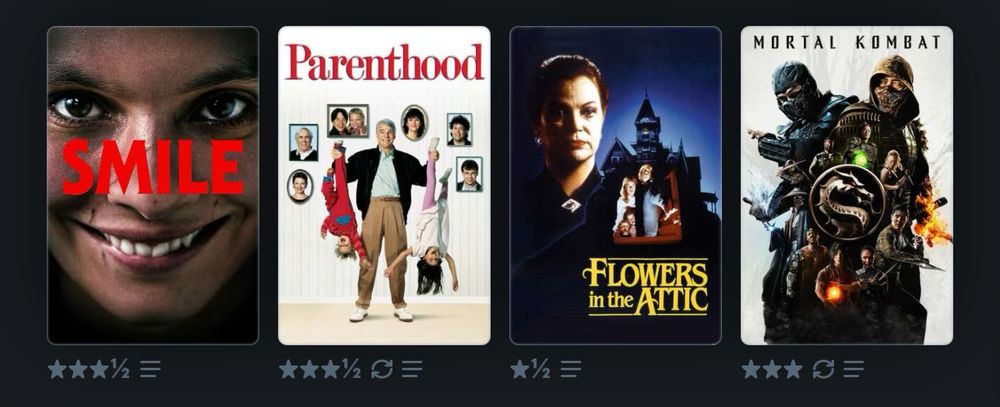
Task: Click the red SMILE title text
Action: 153,168
